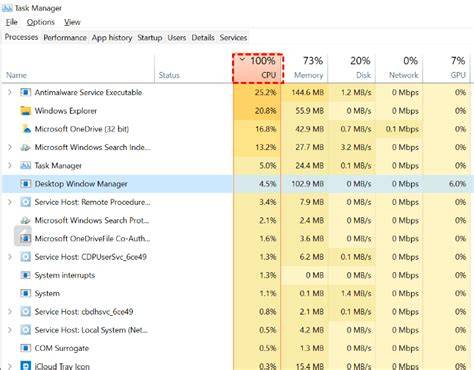
Task: Click the Desktop Window Manager icon
Action: (x=26, y=184)
